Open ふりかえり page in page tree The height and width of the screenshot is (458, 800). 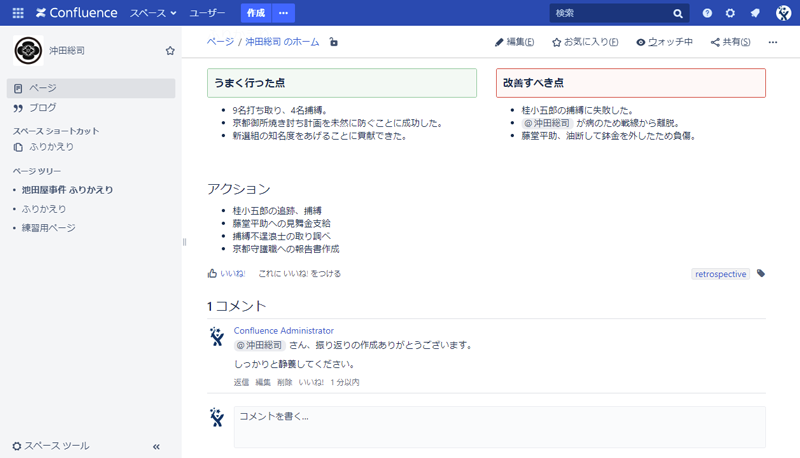44,209
